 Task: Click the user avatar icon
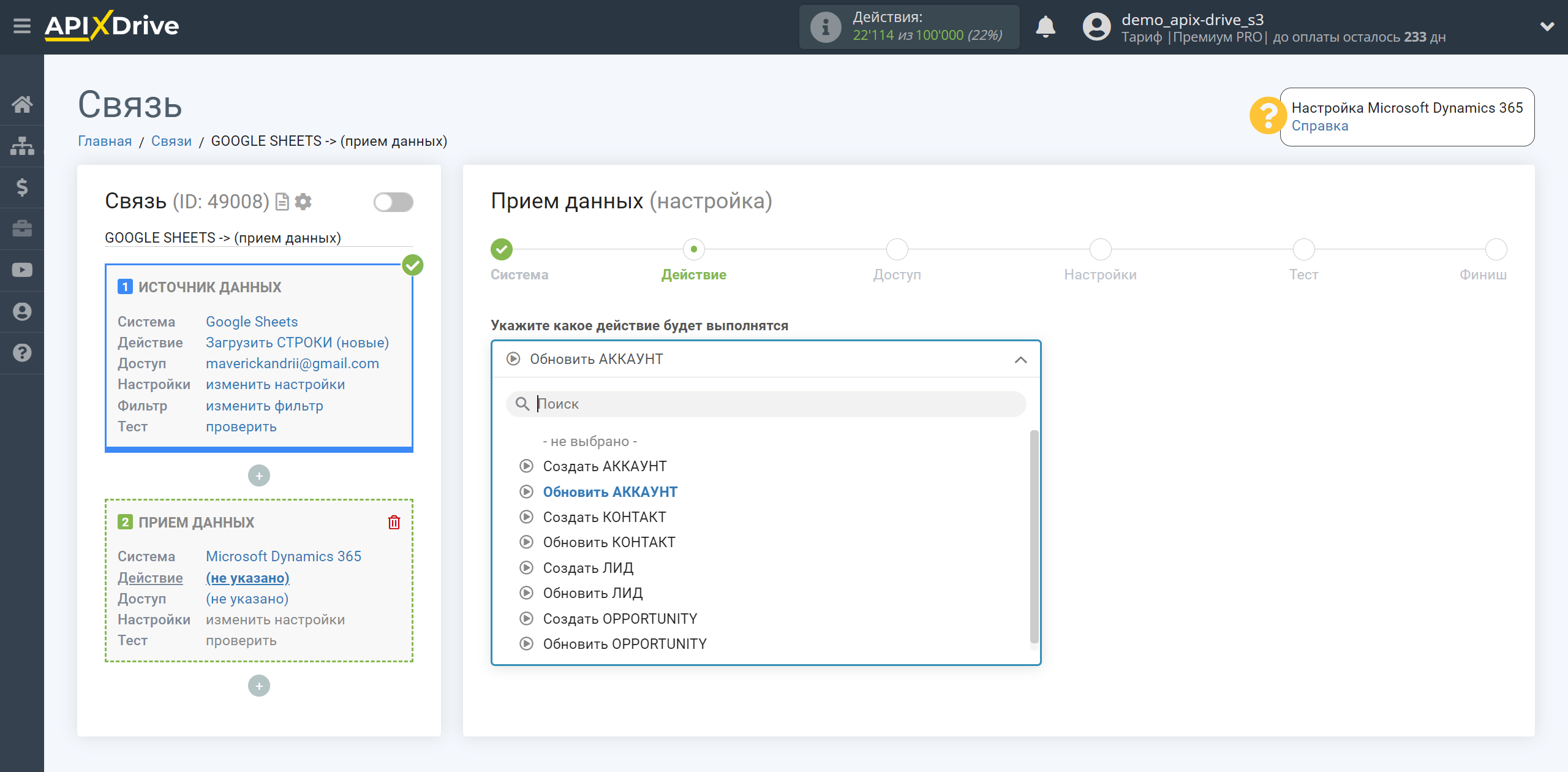[x=1096, y=27]
